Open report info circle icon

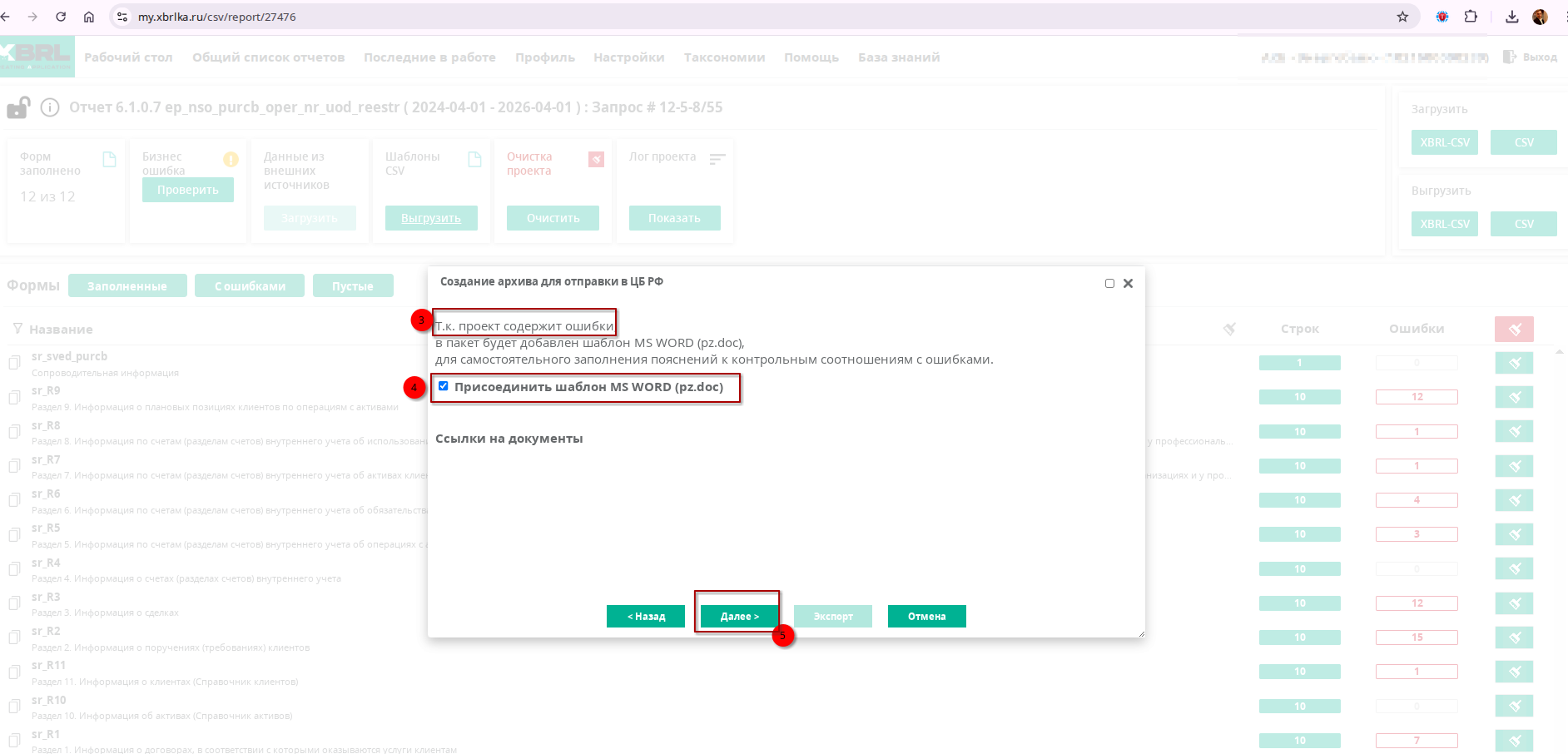(x=50, y=108)
